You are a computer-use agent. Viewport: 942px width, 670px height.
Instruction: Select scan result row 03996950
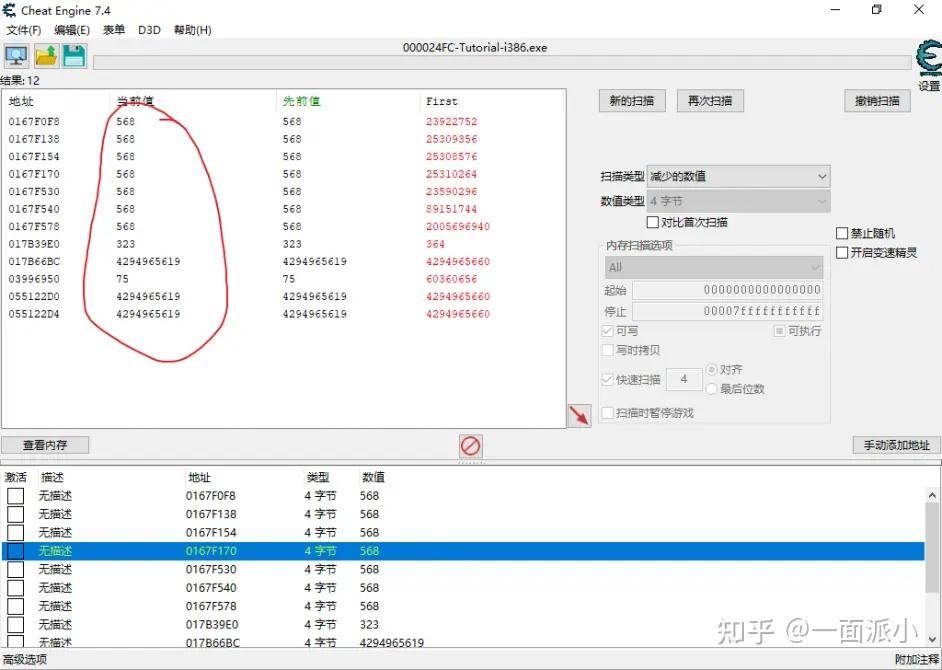pos(283,279)
